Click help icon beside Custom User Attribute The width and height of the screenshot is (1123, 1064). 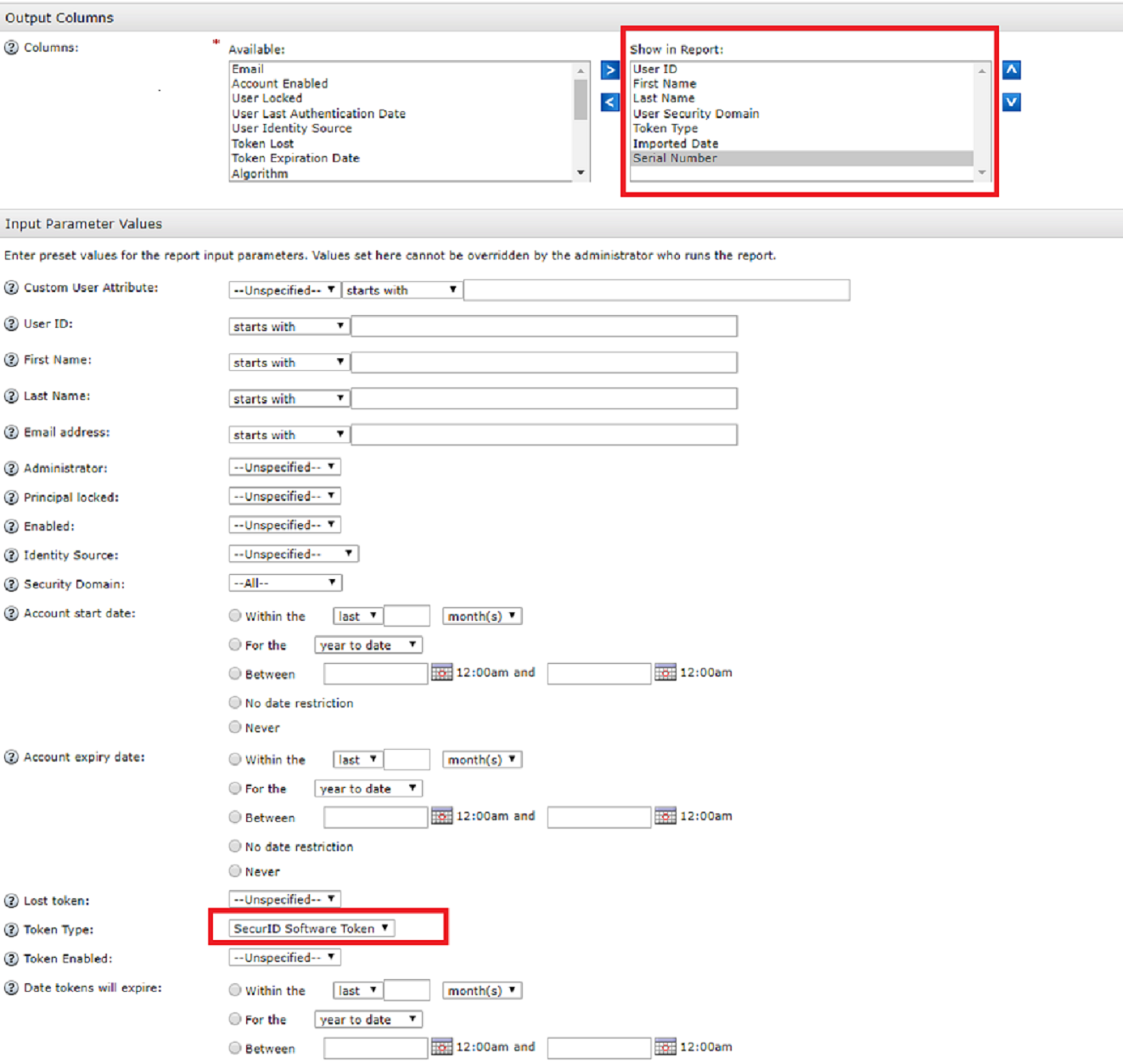11,288
